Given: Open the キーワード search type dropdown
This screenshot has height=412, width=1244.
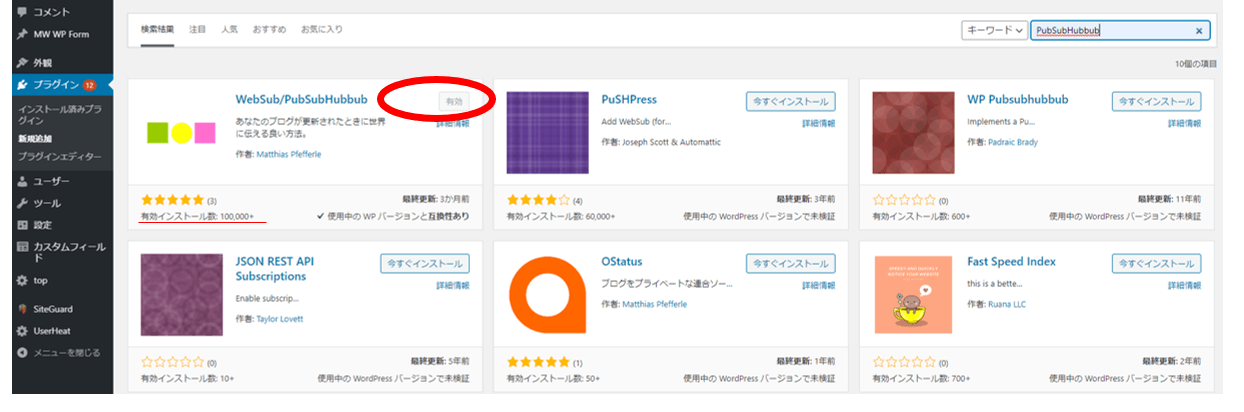Looking at the screenshot, I should click(994, 31).
